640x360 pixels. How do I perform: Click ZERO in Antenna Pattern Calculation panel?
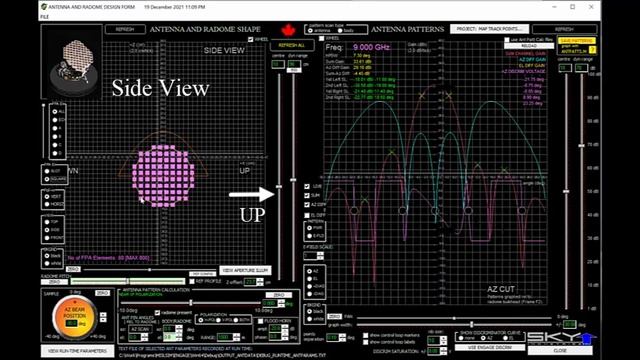(x=278, y=295)
